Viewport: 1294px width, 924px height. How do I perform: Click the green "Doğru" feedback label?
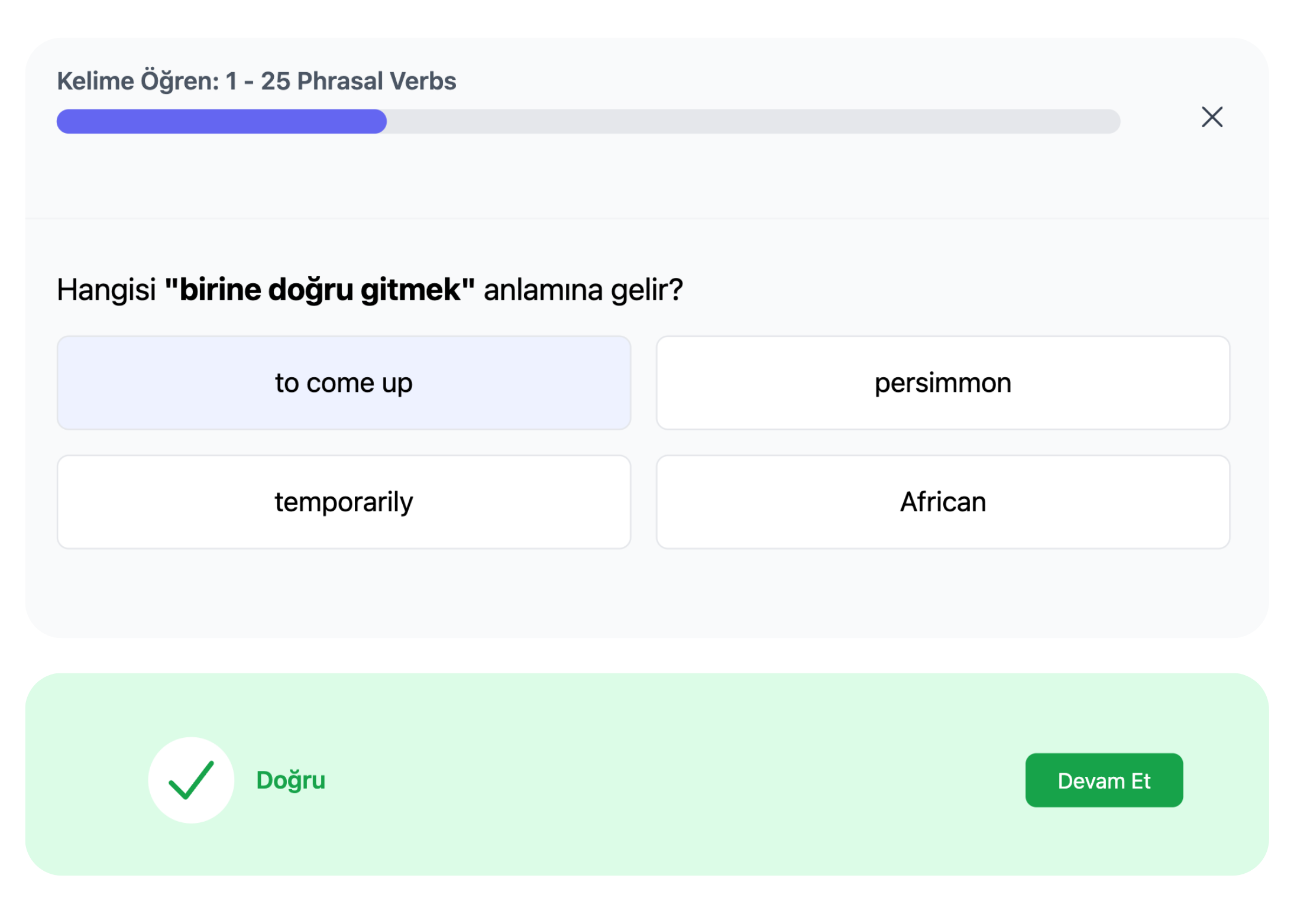pyautogui.click(x=290, y=780)
